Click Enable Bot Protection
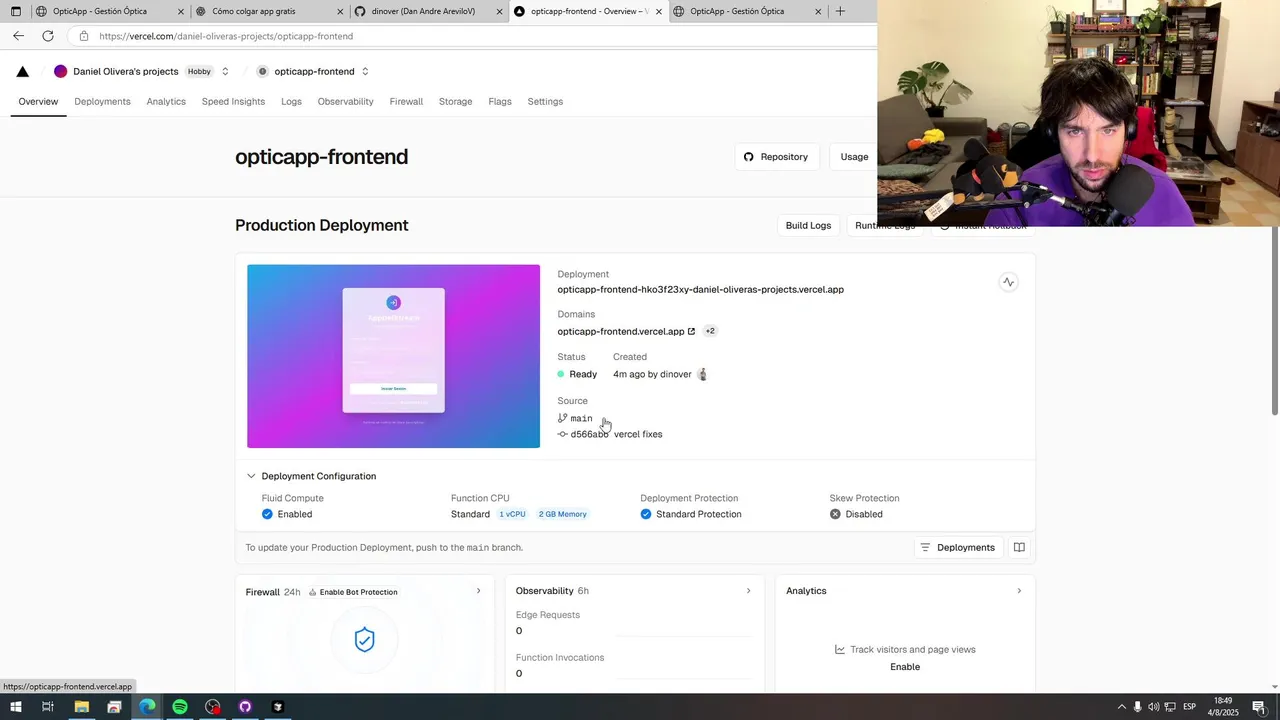The height and width of the screenshot is (720, 1280). (x=353, y=592)
